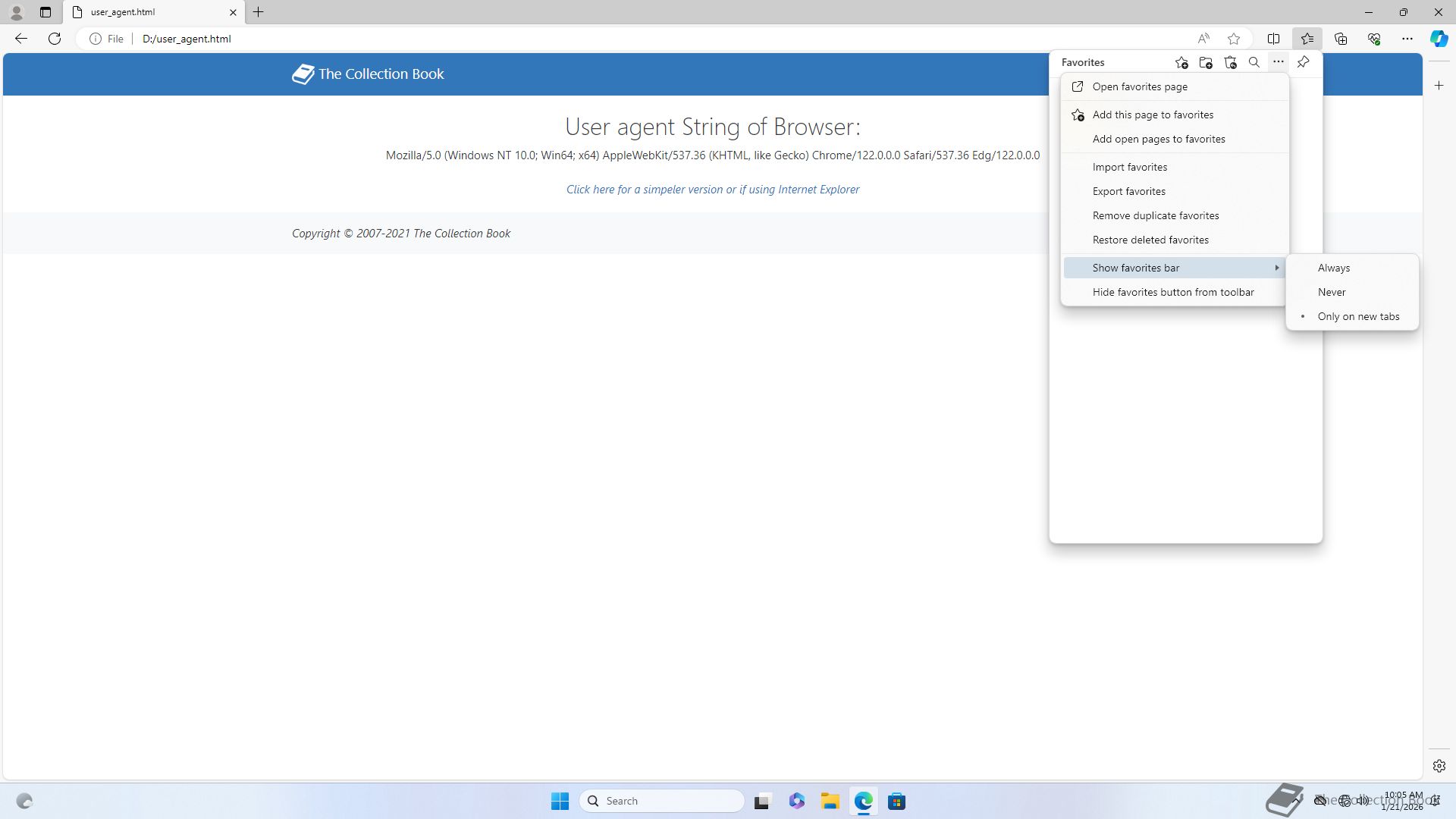Image resolution: width=1456 pixels, height=819 pixels.
Task: Click the add this page to favorites icon in the Favorites panel
Action: pyautogui.click(x=1181, y=63)
